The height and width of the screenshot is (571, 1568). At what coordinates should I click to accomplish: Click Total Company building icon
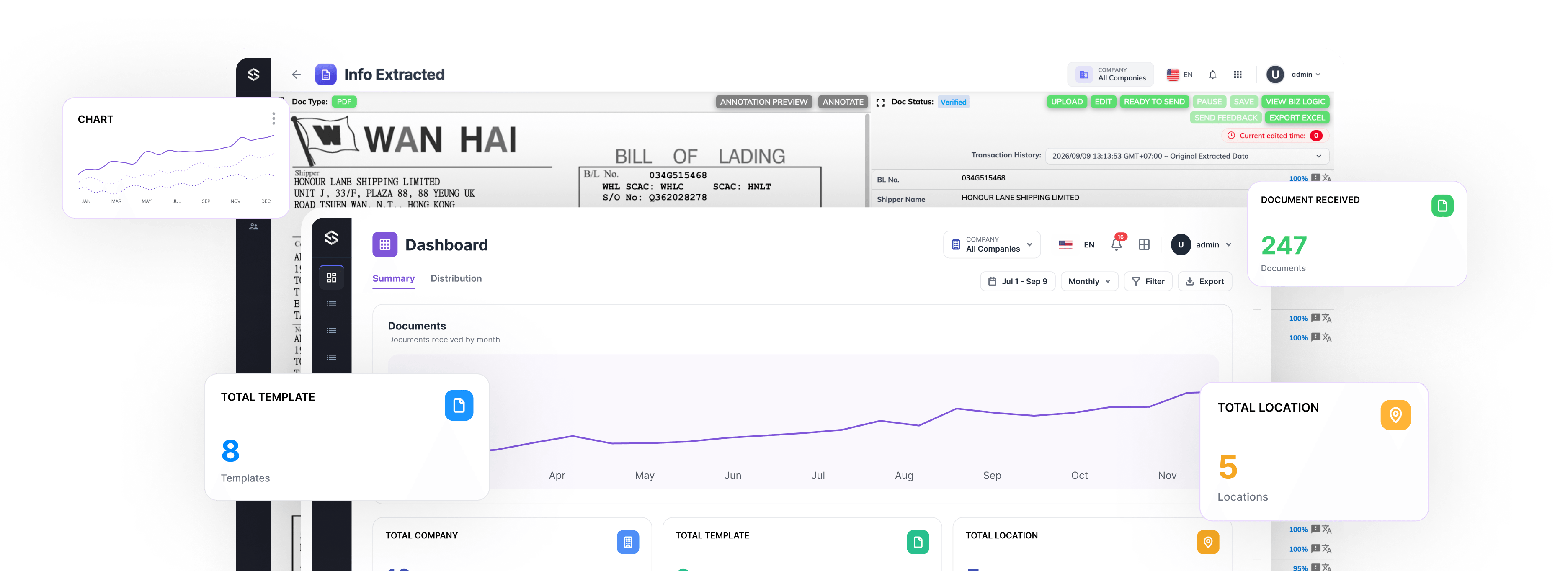[627, 542]
